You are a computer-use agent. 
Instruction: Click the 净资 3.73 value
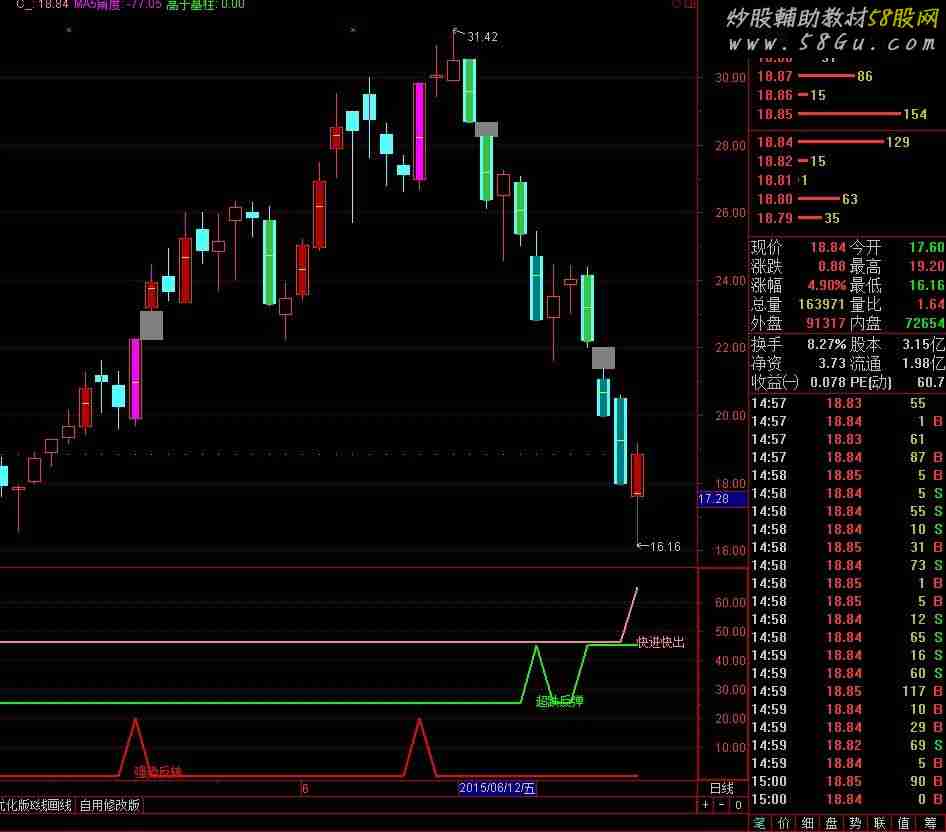click(x=832, y=363)
